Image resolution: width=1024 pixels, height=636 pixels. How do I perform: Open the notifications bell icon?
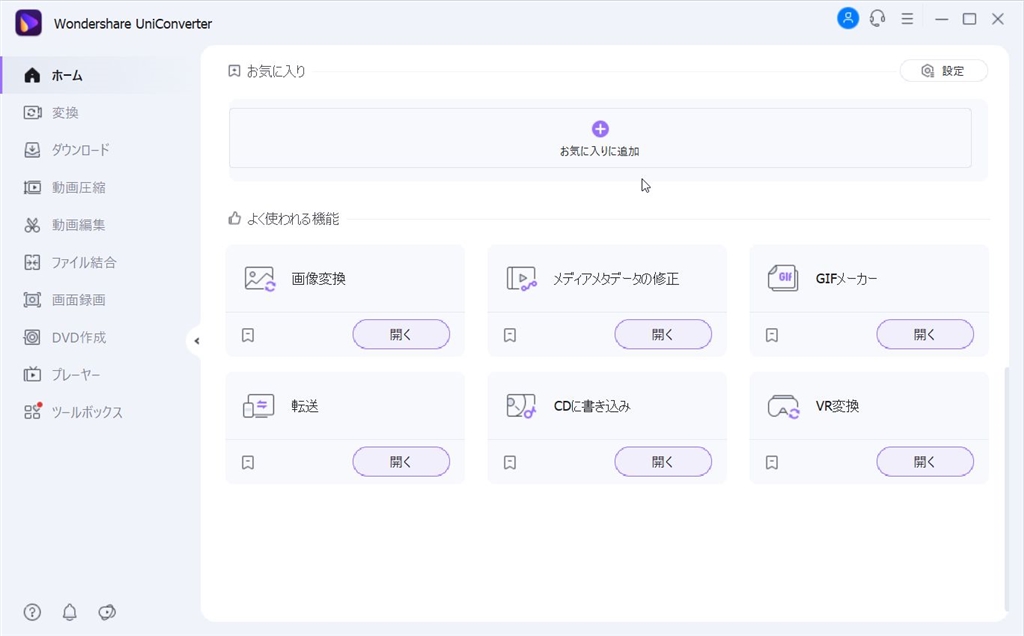pyautogui.click(x=70, y=612)
